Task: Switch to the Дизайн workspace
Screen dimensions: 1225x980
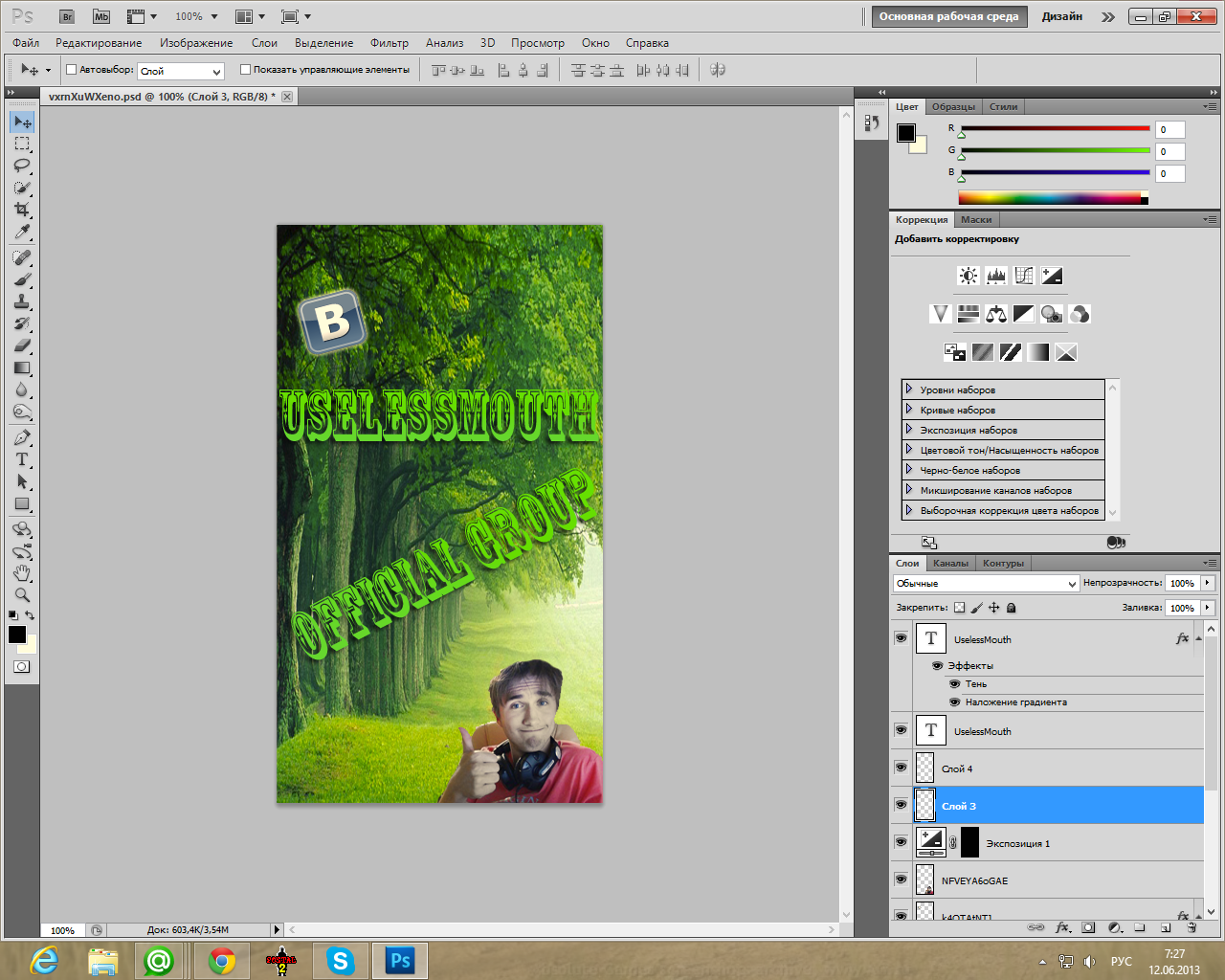Action: (1062, 16)
